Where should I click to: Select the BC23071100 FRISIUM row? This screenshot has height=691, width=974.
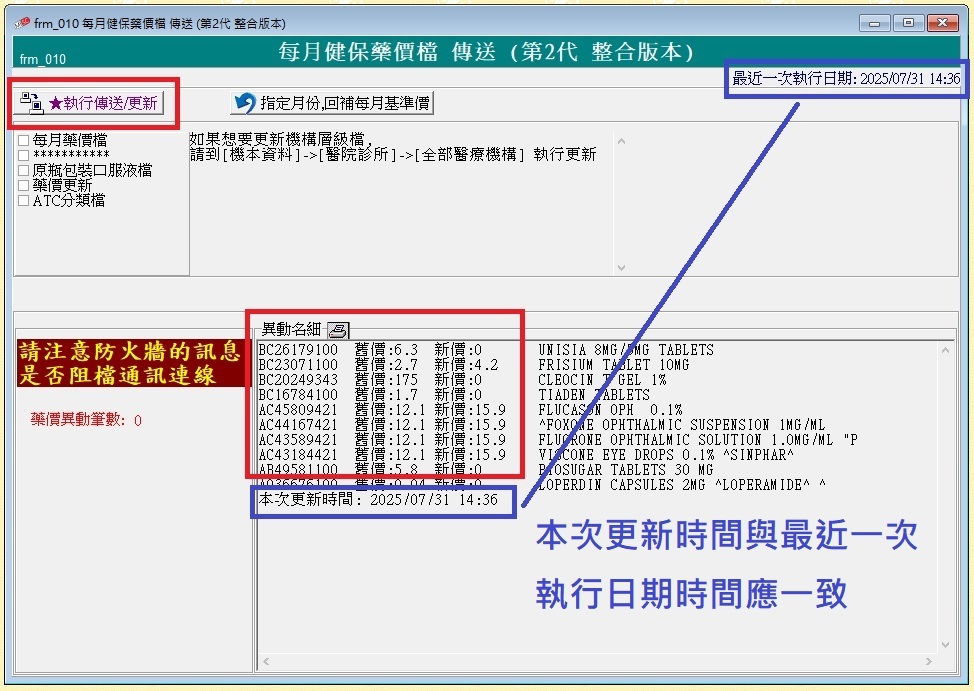pos(473,365)
